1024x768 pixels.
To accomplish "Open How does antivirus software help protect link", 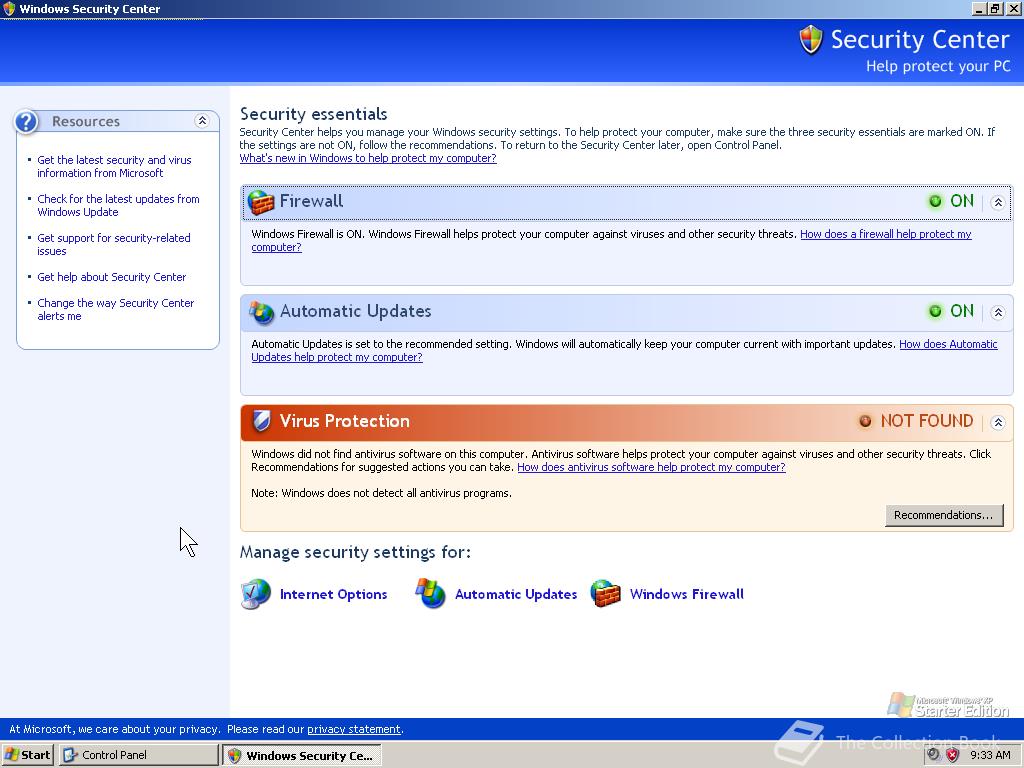I will pos(651,467).
